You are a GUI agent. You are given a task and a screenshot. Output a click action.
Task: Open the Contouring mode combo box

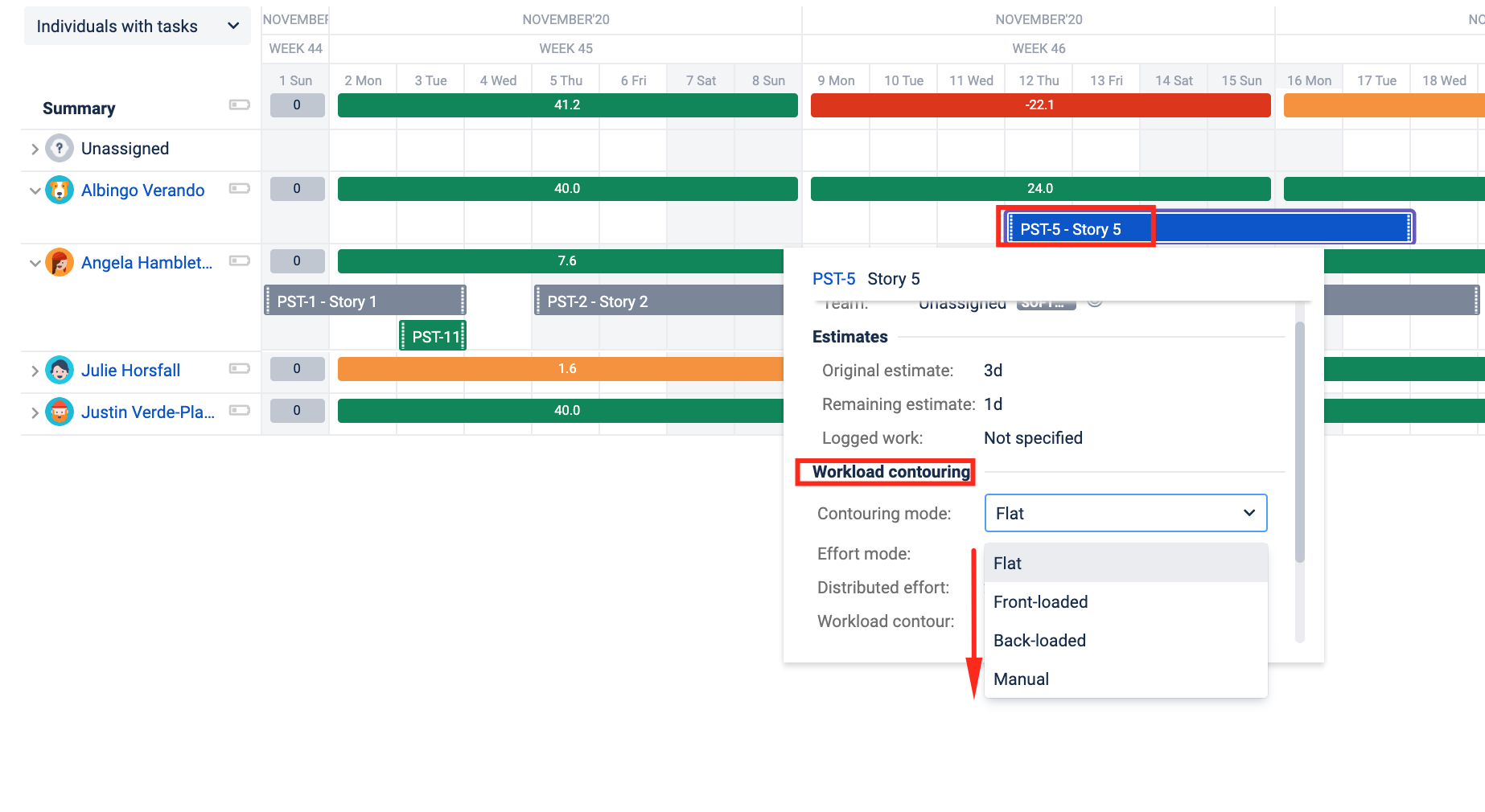click(1125, 513)
